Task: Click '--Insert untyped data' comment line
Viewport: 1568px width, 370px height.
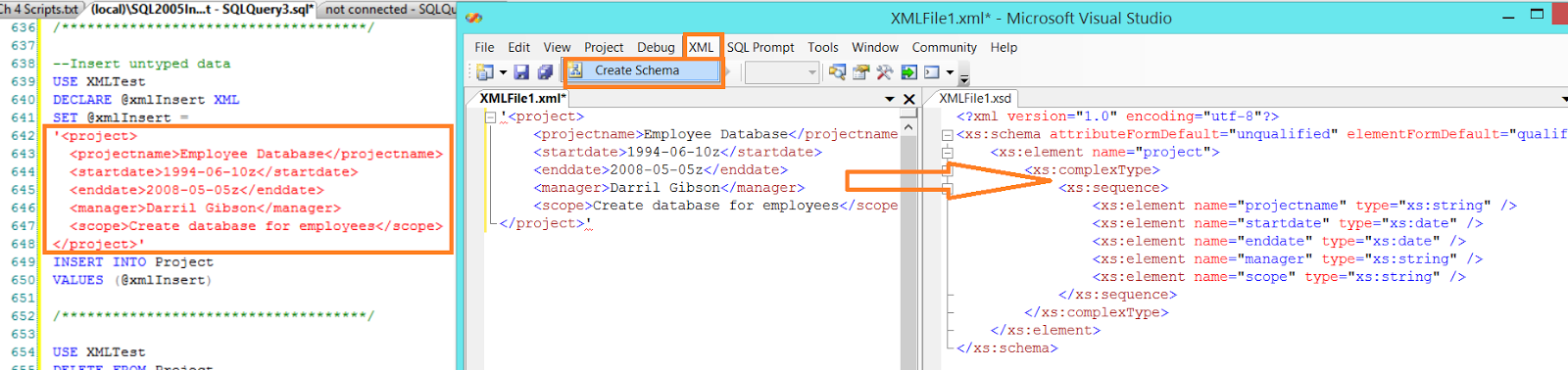Action: (x=142, y=64)
